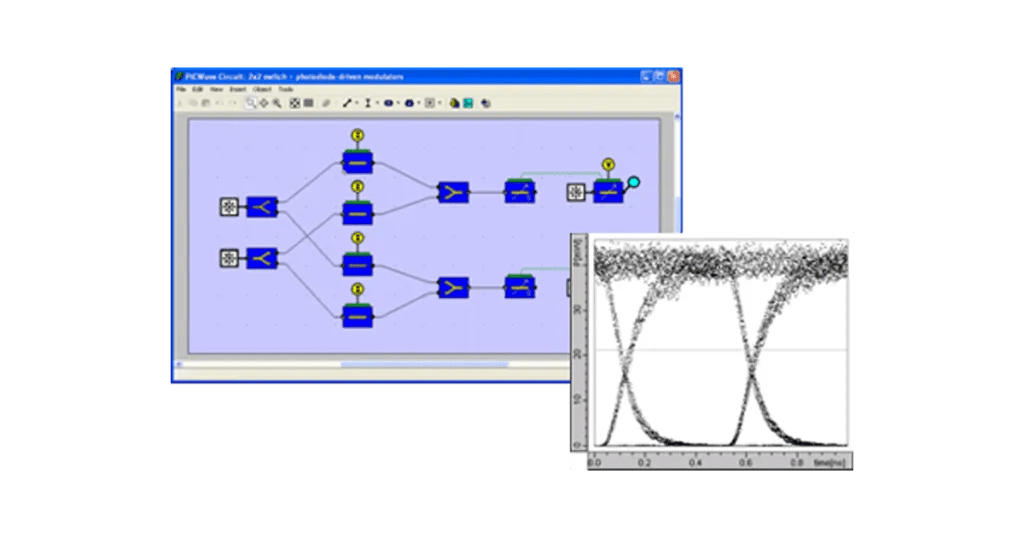Screen dimensions: 1024x538
Task: Click the cyan square toolbar icon
Action: [468, 103]
